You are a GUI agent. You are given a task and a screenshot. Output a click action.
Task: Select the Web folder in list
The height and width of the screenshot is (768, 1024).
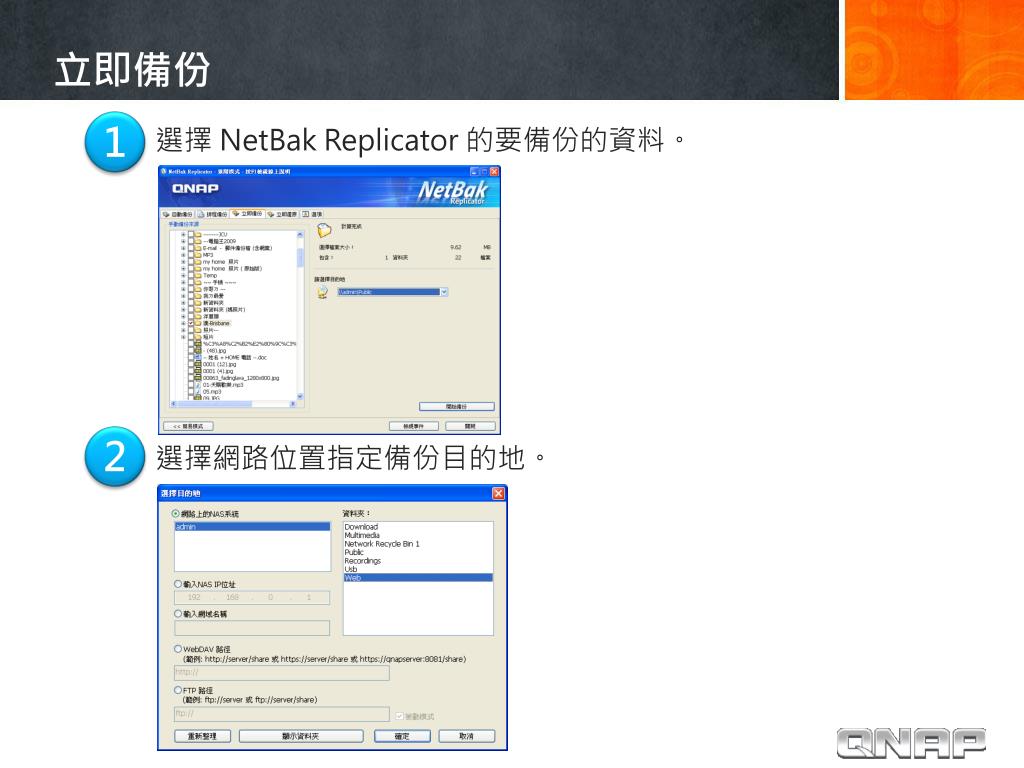[x=418, y=577]
